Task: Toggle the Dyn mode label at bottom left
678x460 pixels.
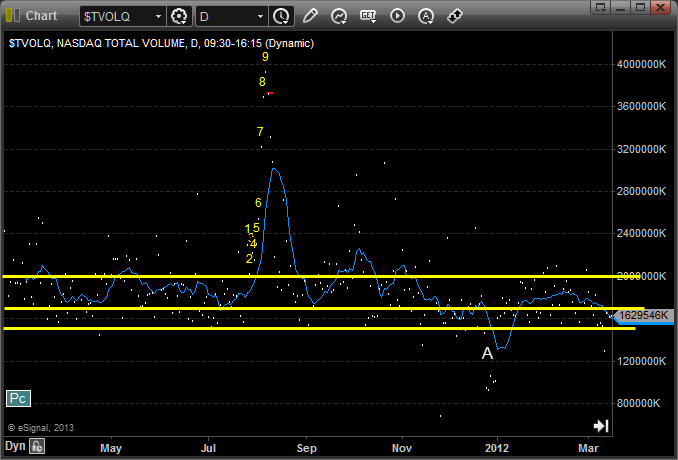Action: pos(14,446)
